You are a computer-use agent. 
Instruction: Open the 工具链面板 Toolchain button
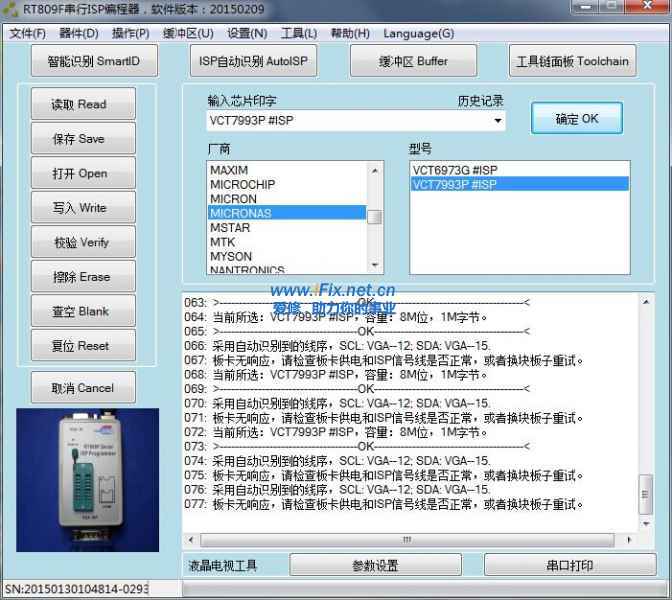tap(573, 61)
